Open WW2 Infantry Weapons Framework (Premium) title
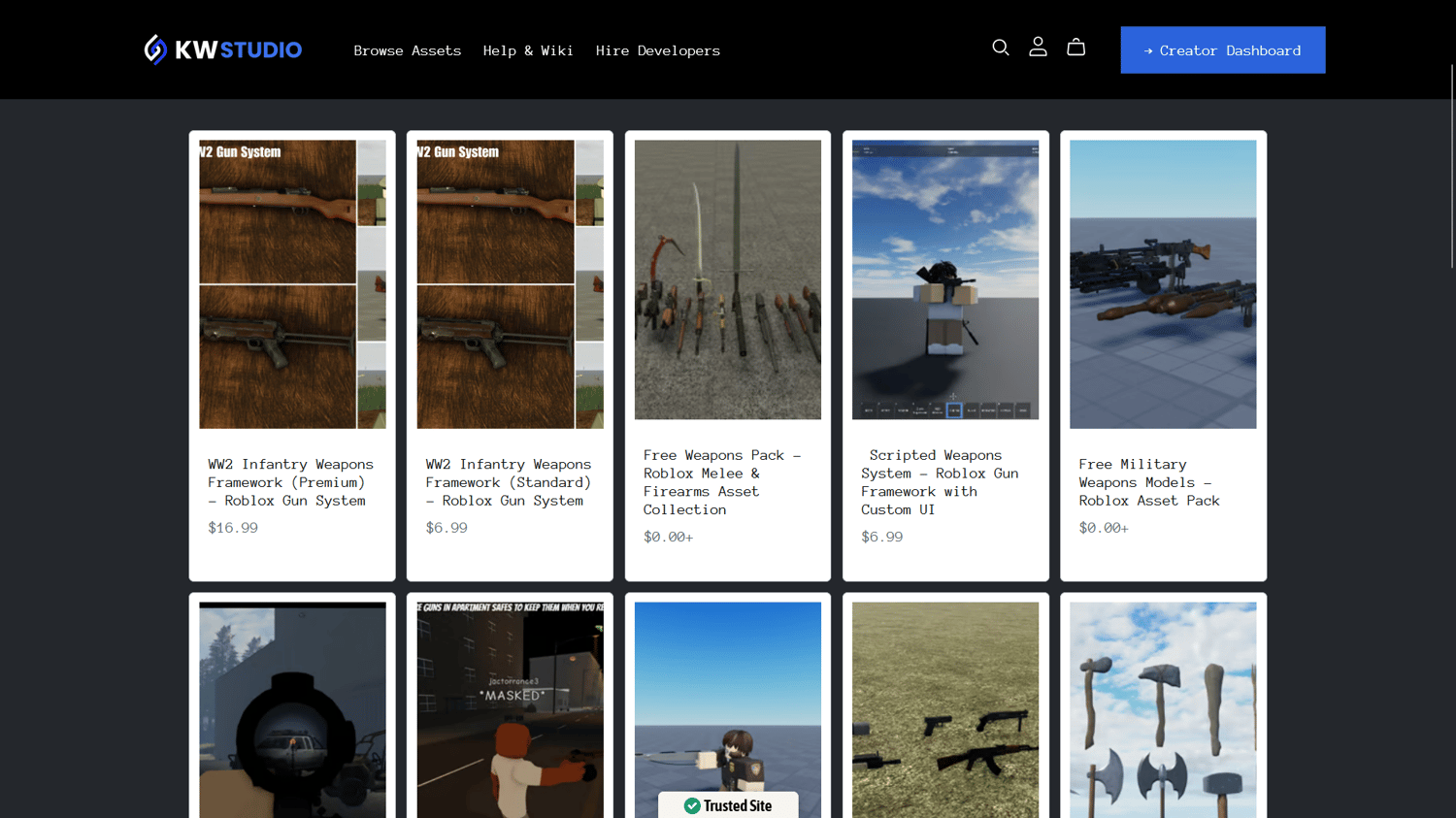1456x818 pixels. tap(290, 482)
